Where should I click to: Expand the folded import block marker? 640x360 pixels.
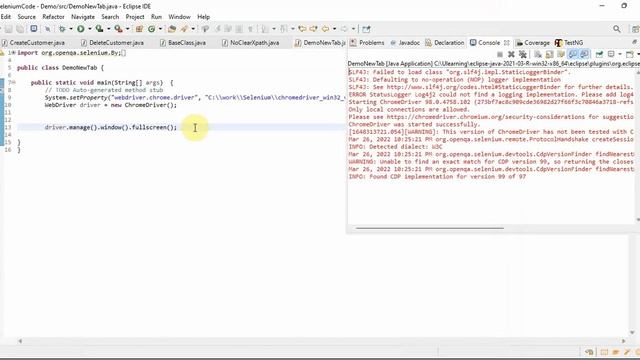(x=13, y=53)
